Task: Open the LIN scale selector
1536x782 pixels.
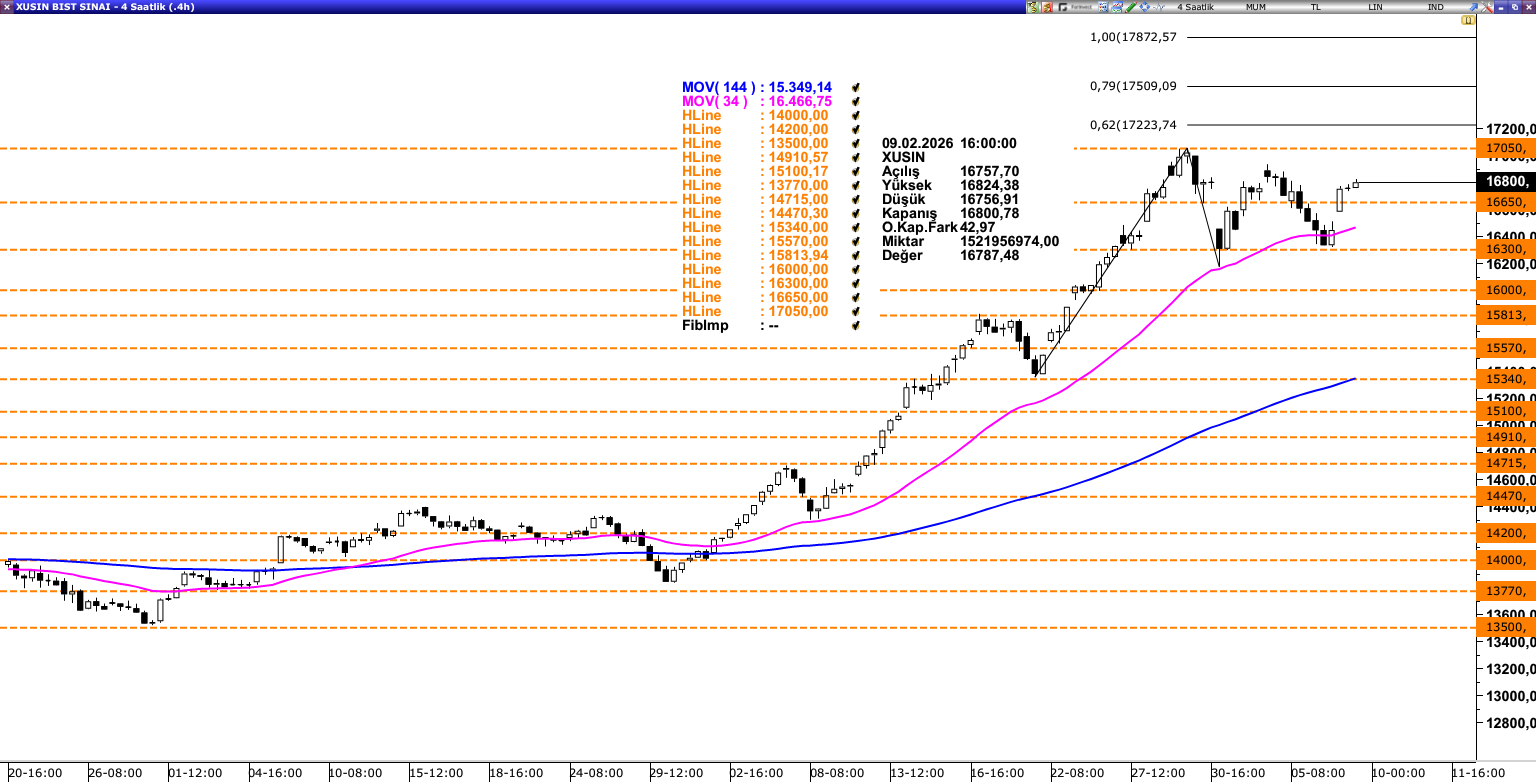Action: [1375, 7]
